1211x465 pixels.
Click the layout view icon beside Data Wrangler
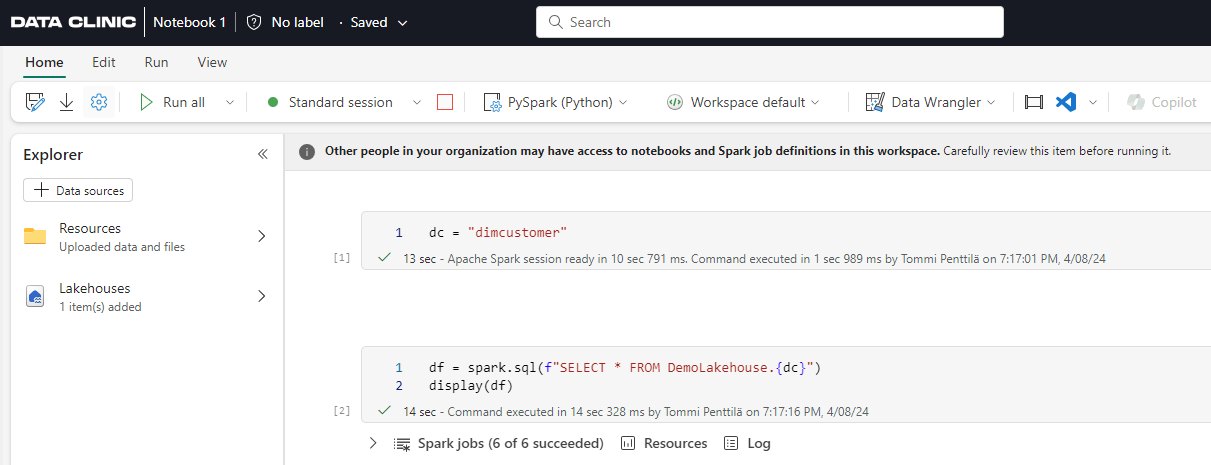pos(1034,102)
